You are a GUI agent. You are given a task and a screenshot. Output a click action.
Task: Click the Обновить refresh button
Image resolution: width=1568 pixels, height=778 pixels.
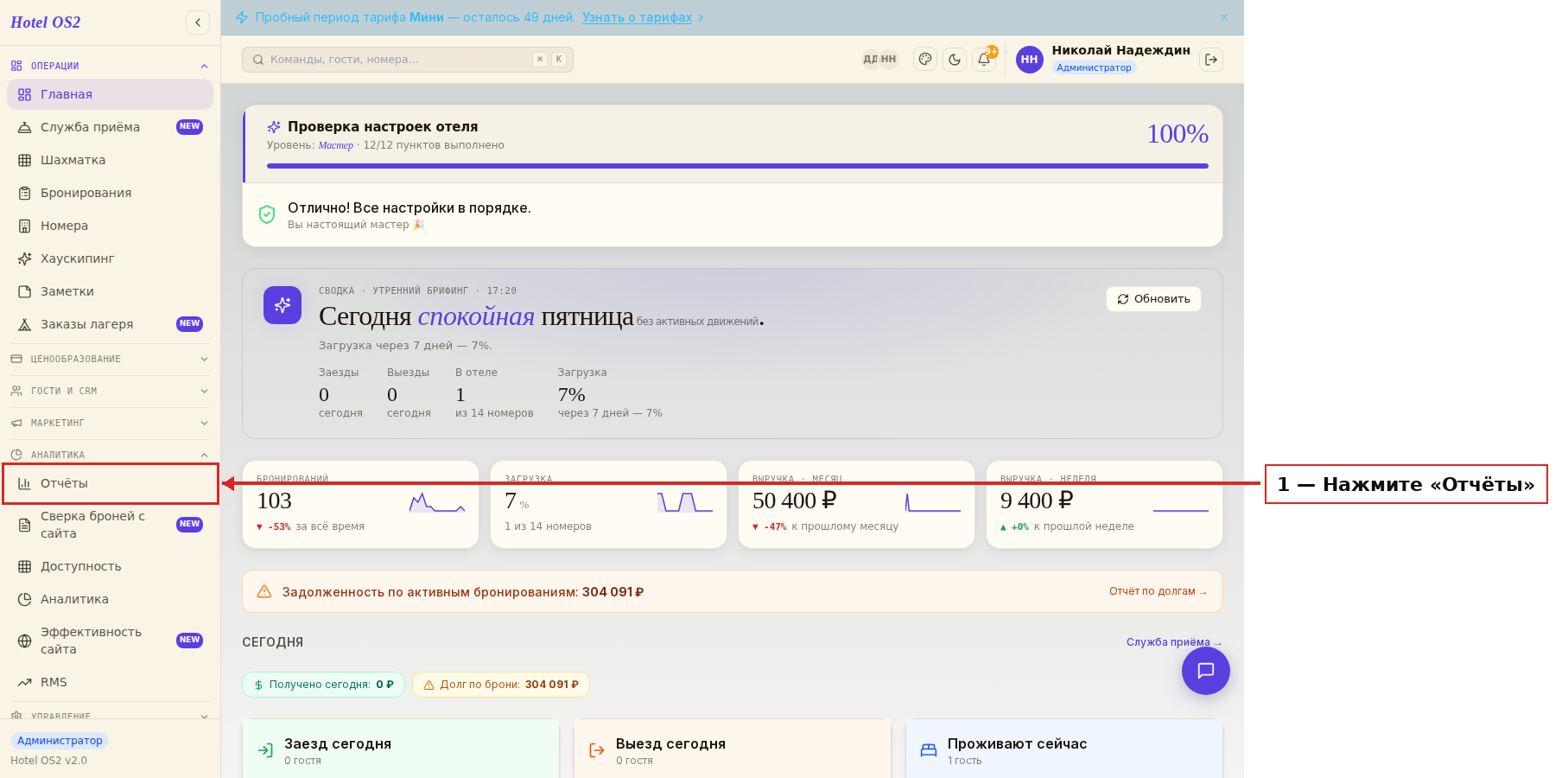pyautogui.click(x=1153, y=299)
